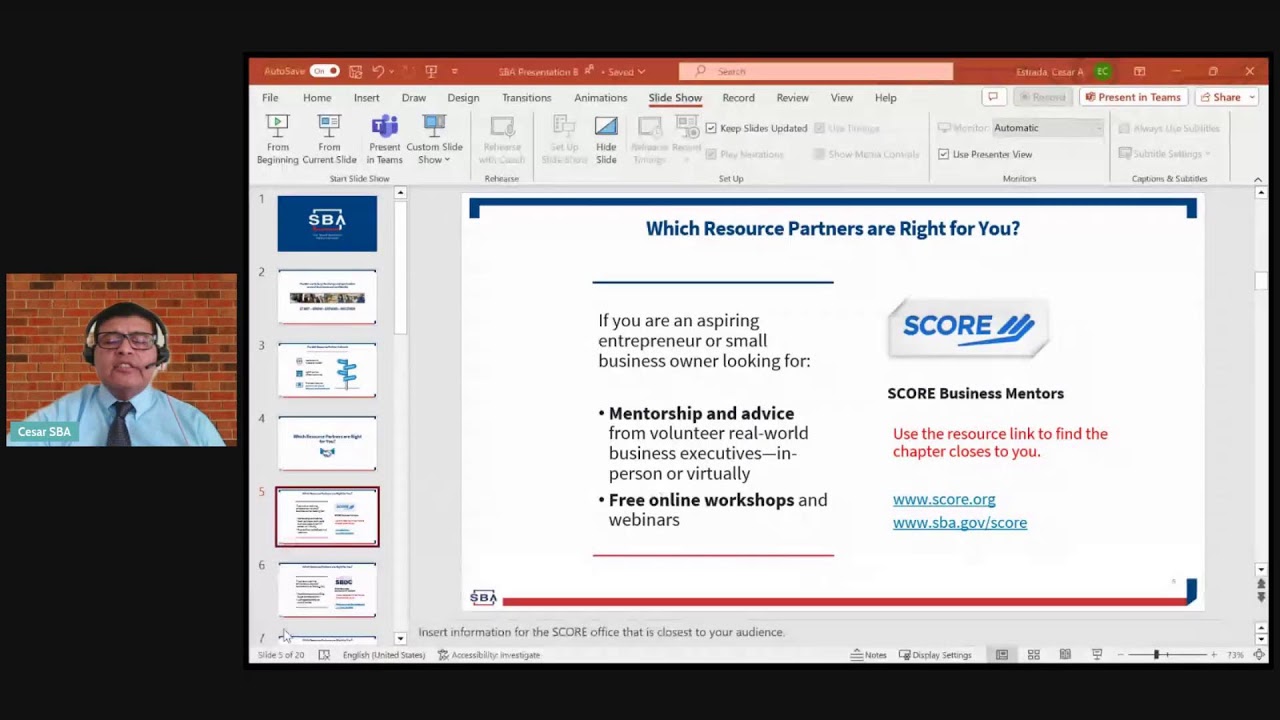This screenshot has width=1280, height=720.
Task: Select slide 4 thumbnail
Action: pos(327,443)
